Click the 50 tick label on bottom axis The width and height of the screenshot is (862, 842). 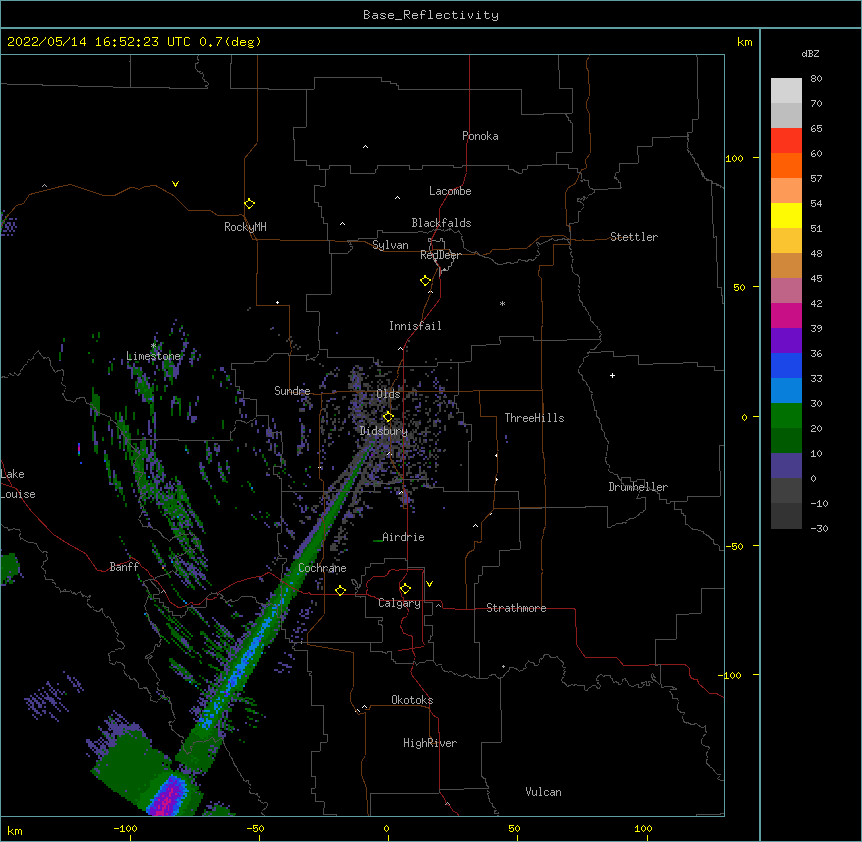pyautogui.click(x=514, y=828)
